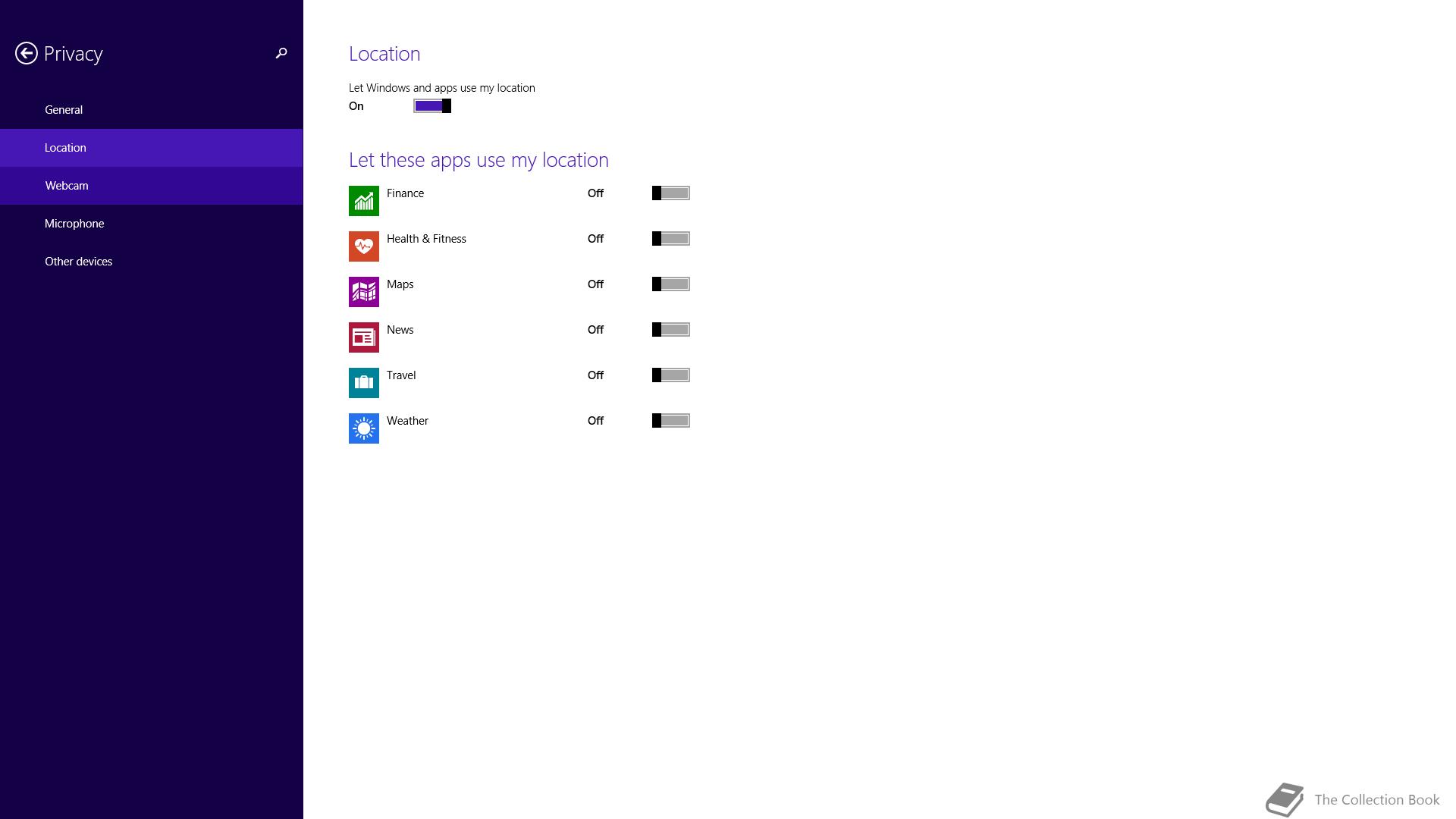Open the Webcam privacy section
Screen dimensions: 1456x819
coord(152,186)
